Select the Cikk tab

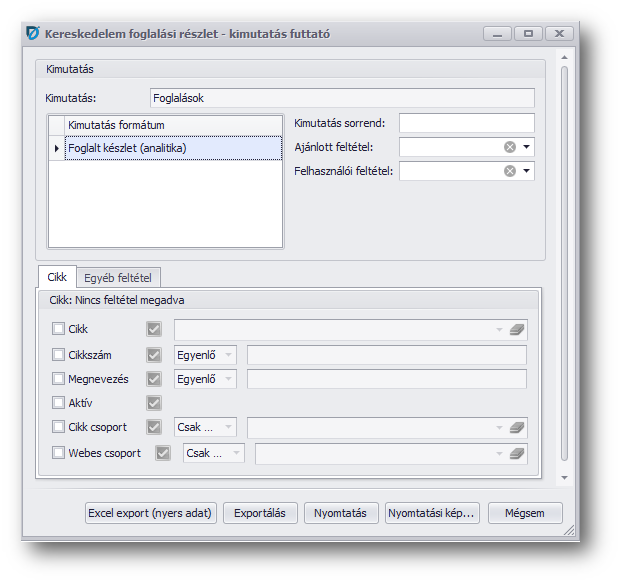pos(57,277)
